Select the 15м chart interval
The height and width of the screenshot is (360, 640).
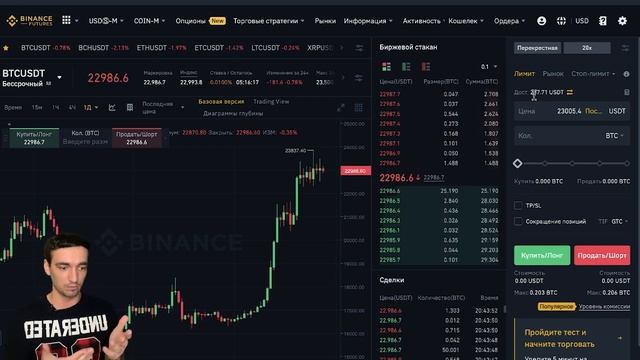click(x=37, y=107)
